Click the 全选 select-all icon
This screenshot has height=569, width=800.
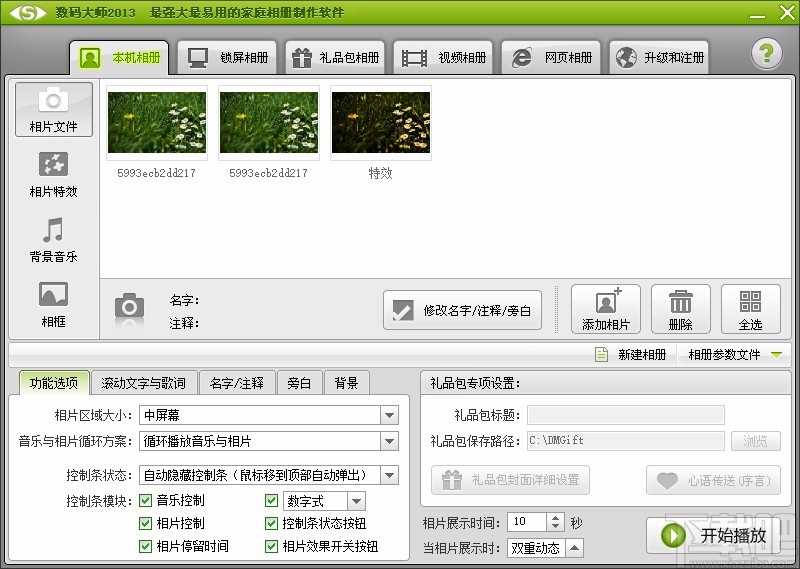coord(750,309)
